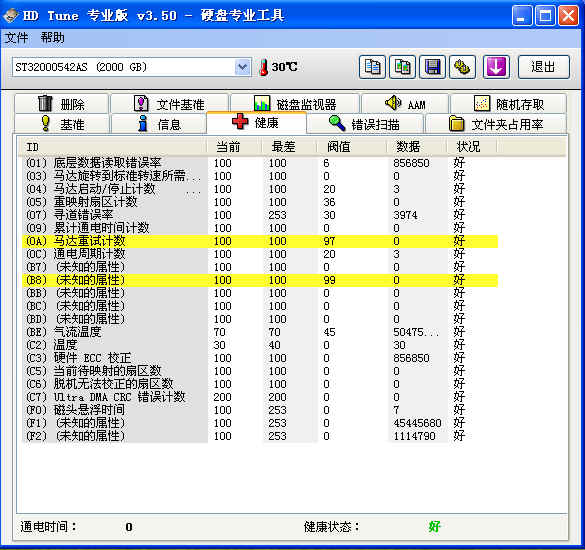Viewport: 585px width, 550px height.
Task: Open the 帮助 menu
Action: click(x=53, y=38)
